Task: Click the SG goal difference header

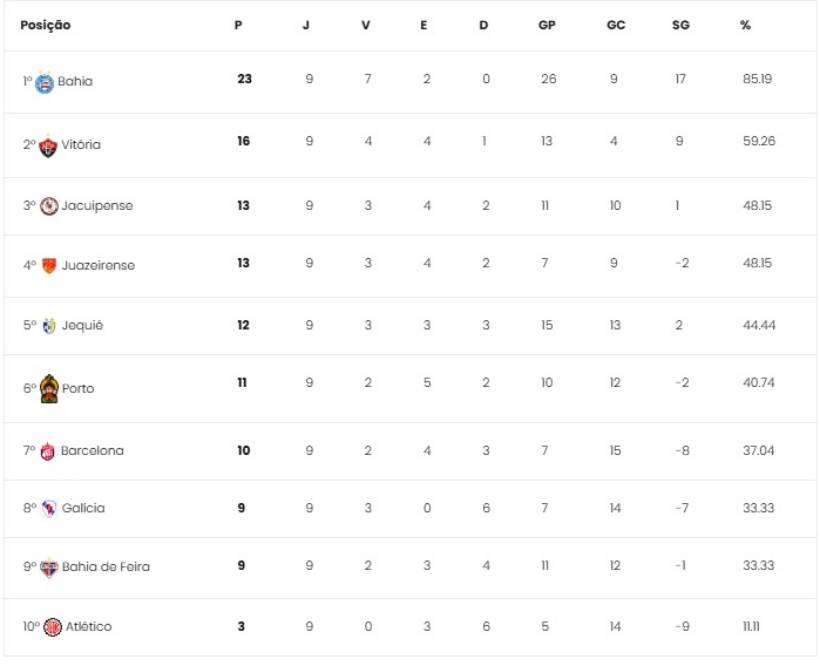Action: click(x=680, y=25)
